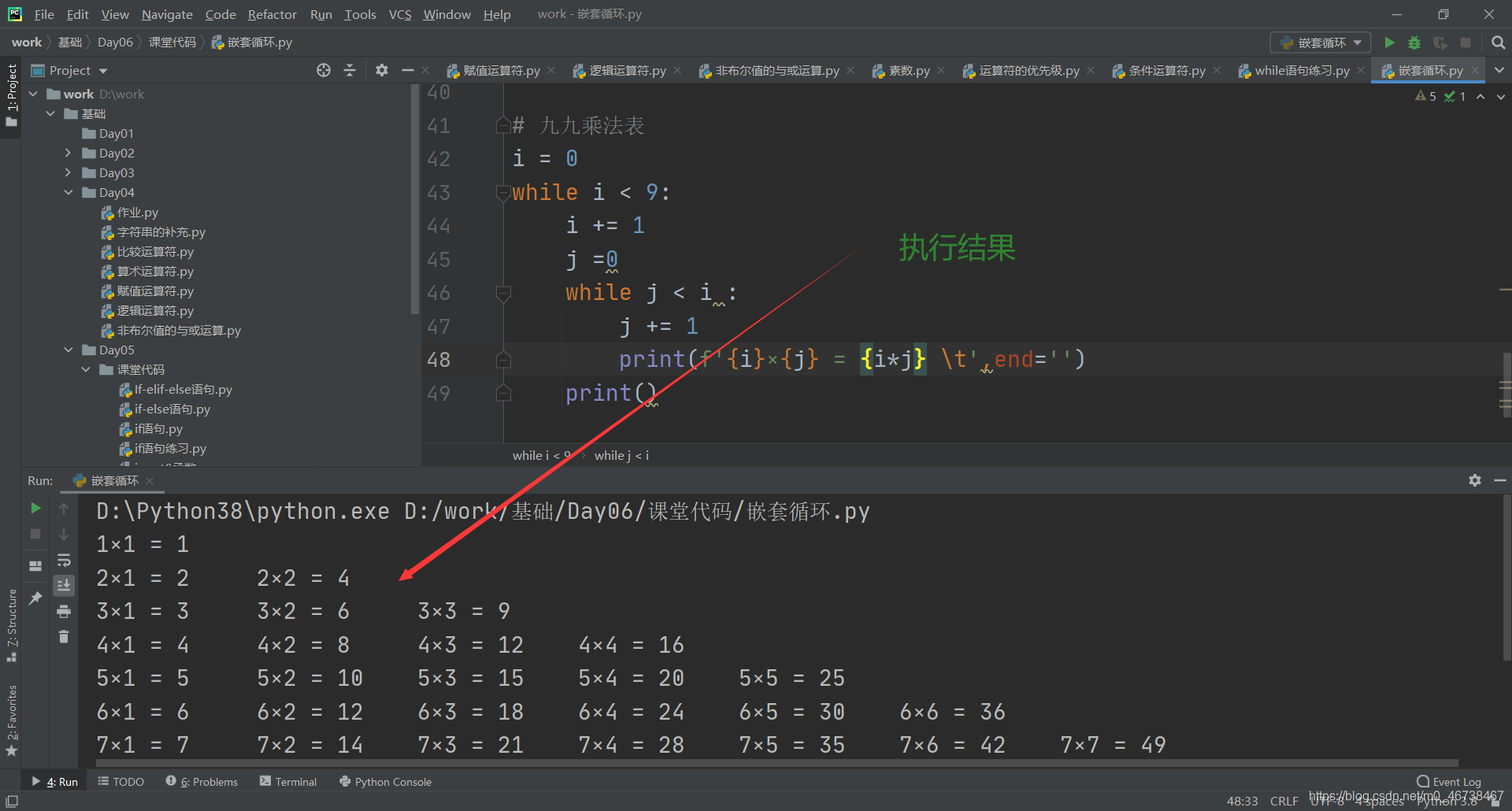Collapse the 课堂代码 folder under Day05

click(86, 369)
